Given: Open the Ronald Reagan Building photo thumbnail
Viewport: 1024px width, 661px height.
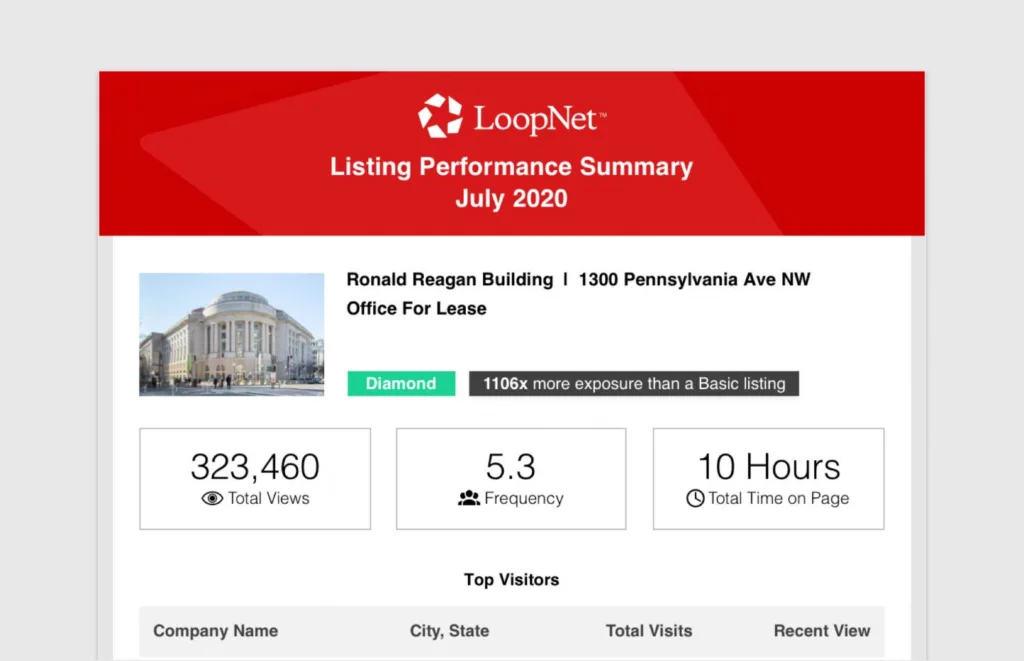Looking at the screenshot, I should pos(231,334).
